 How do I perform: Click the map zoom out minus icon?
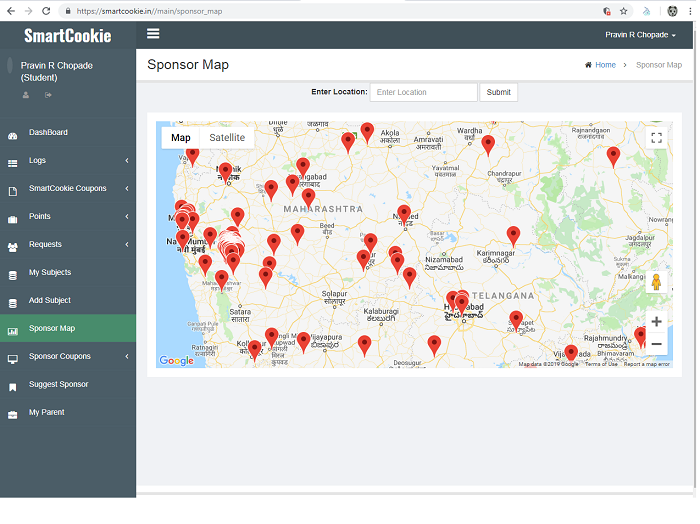(x=656, y=344)
